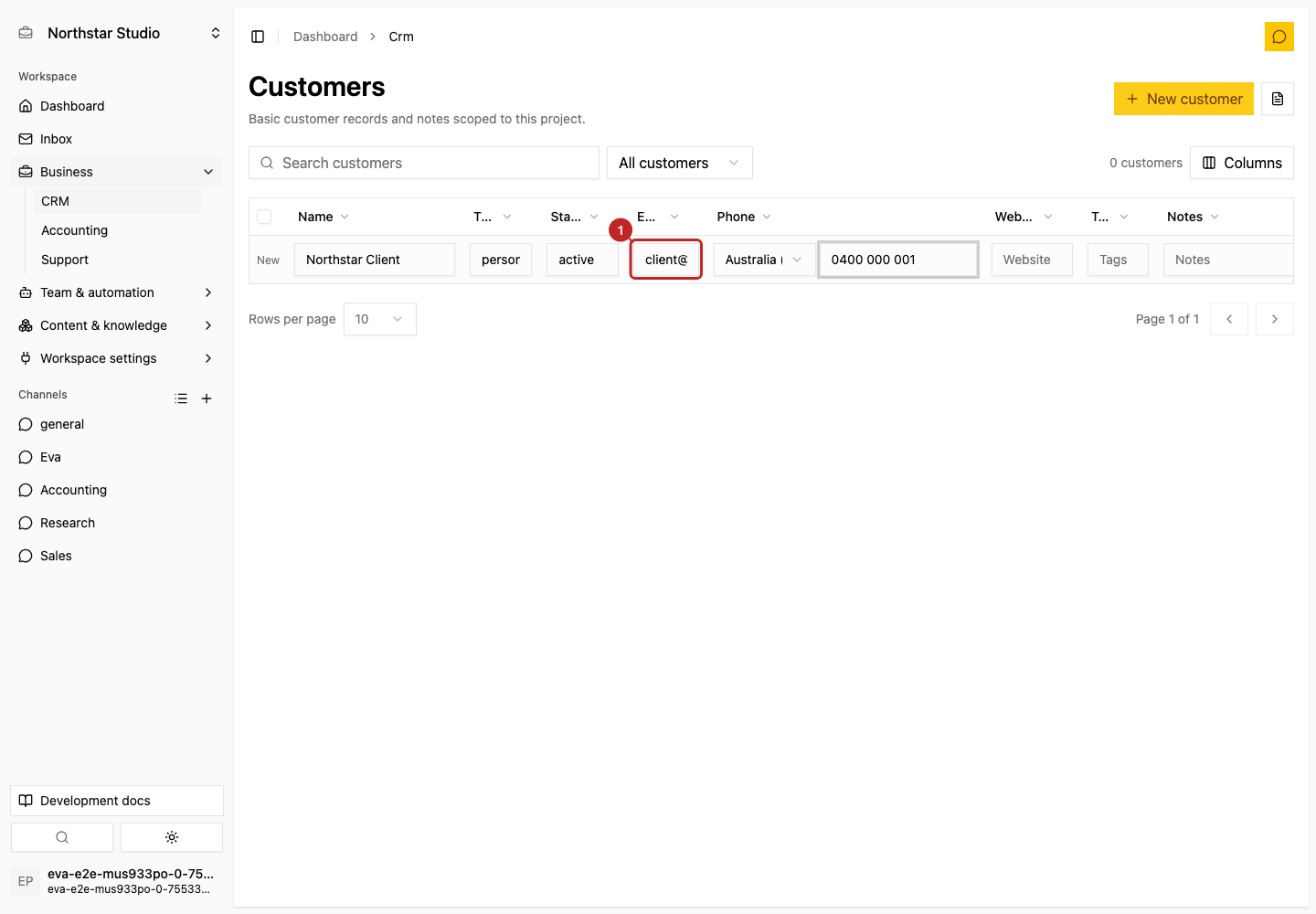Go to next page arrow

click(x=1275, y=319)
